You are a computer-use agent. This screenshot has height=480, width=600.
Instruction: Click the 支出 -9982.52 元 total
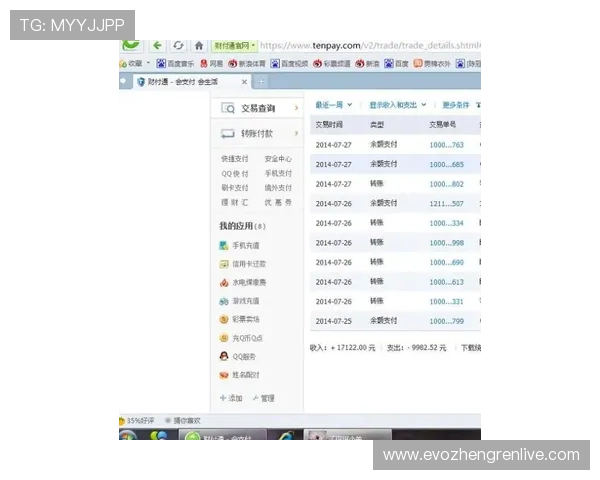tap(416, 348)
